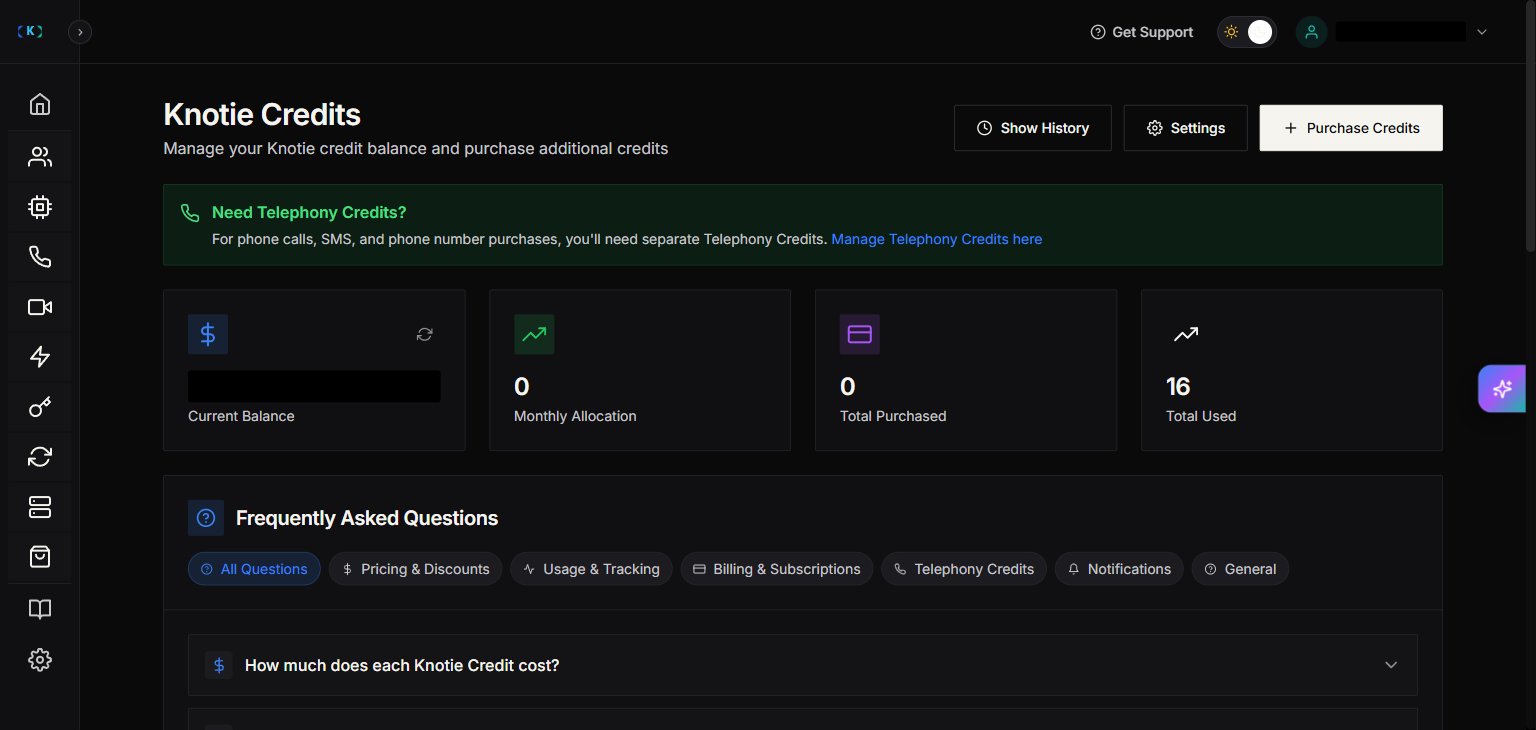Select the Pricing & Discounts tab
Image resolution: width=1536 pixels, height=730 pixels.
tap(415, 569)
